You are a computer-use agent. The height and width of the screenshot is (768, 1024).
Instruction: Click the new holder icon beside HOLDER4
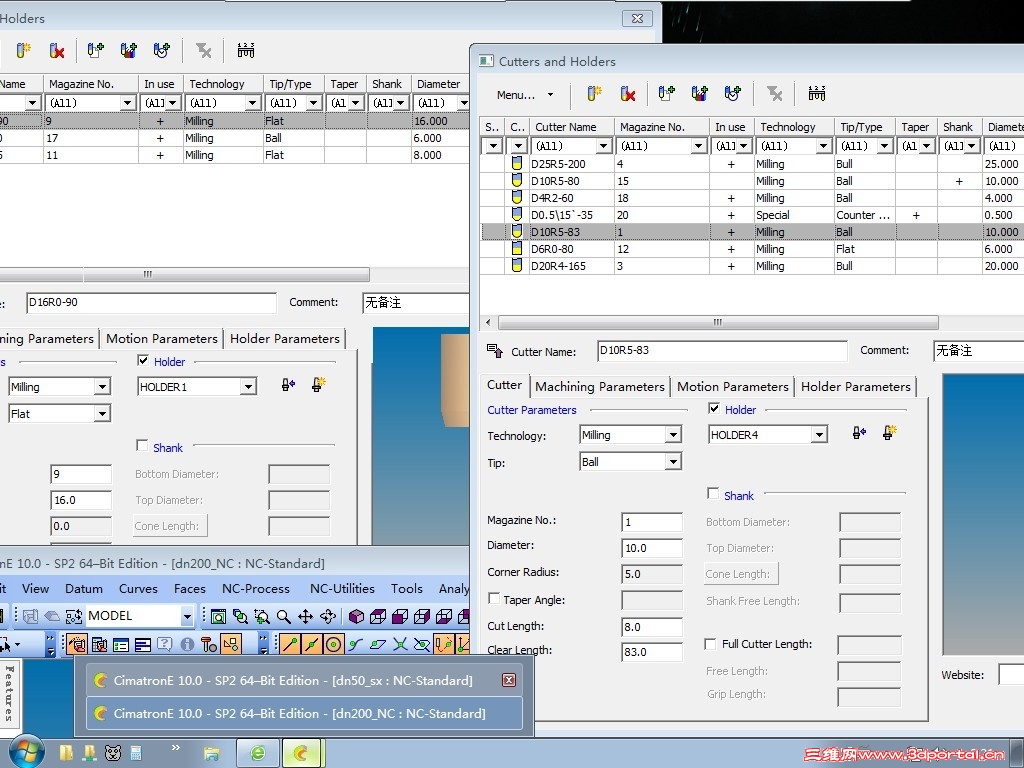[889, 433]
